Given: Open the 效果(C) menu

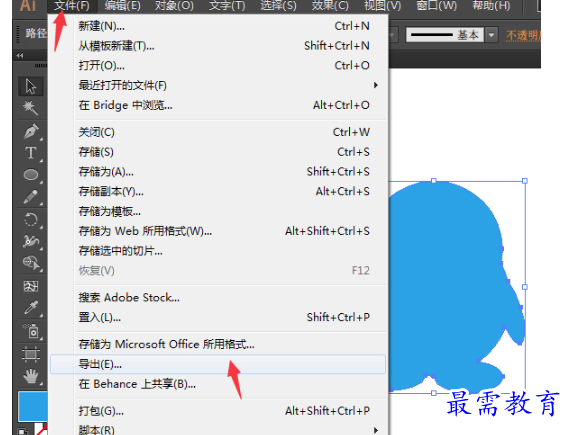Looking at the screenshot, I should (330, 5).
